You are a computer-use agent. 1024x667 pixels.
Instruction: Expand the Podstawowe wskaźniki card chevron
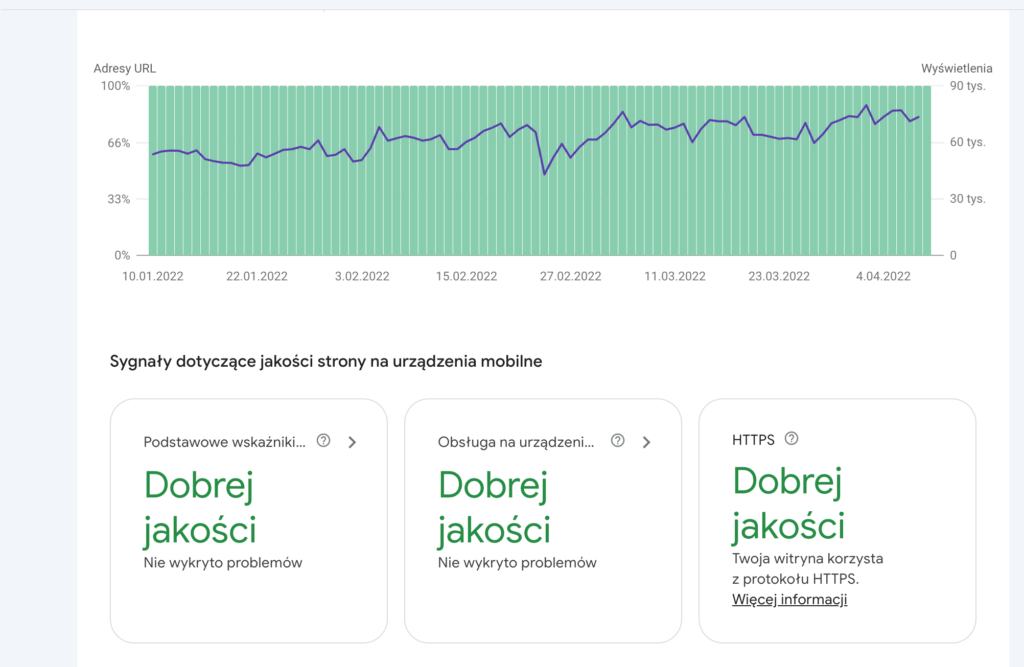coord(352,442)
